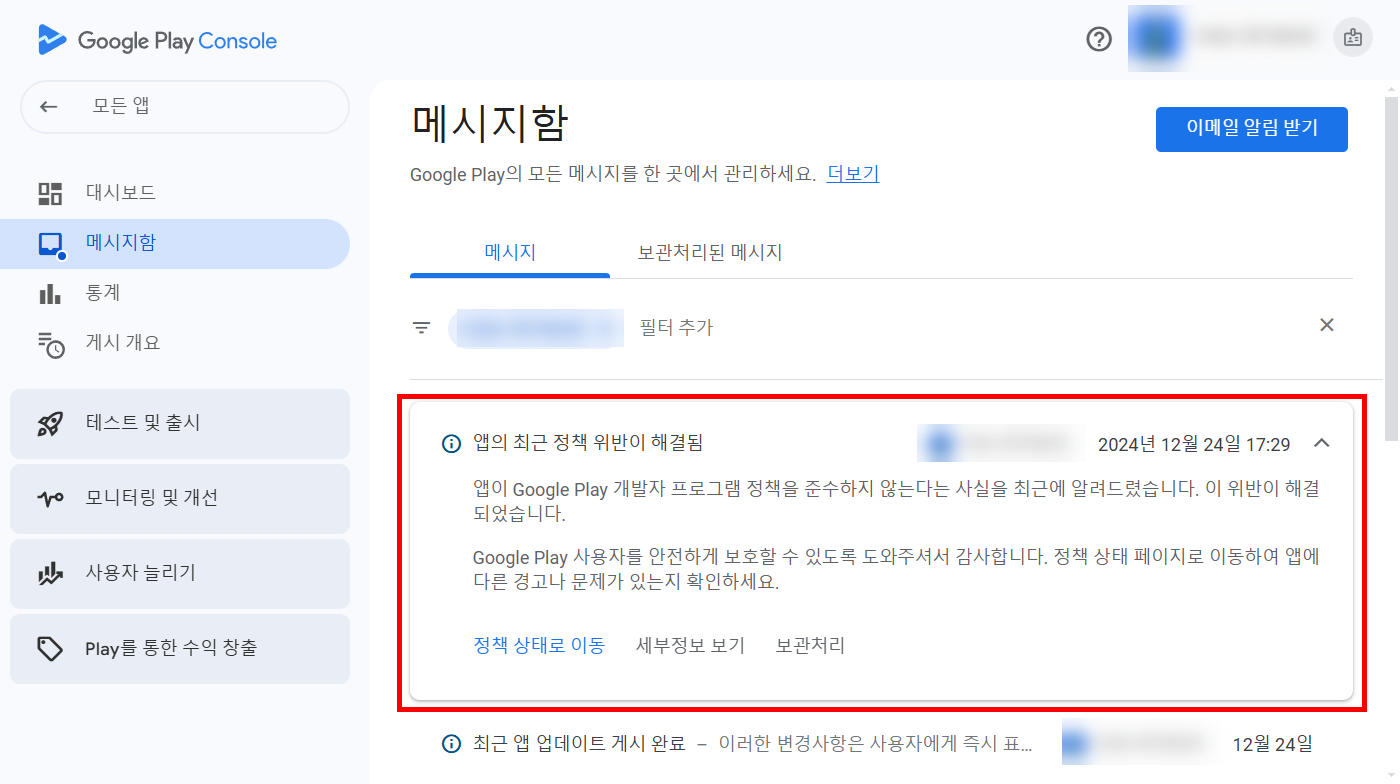Click 보관처리 button
The width and height of the screenshot is (1400, 784).
(811, 646)
